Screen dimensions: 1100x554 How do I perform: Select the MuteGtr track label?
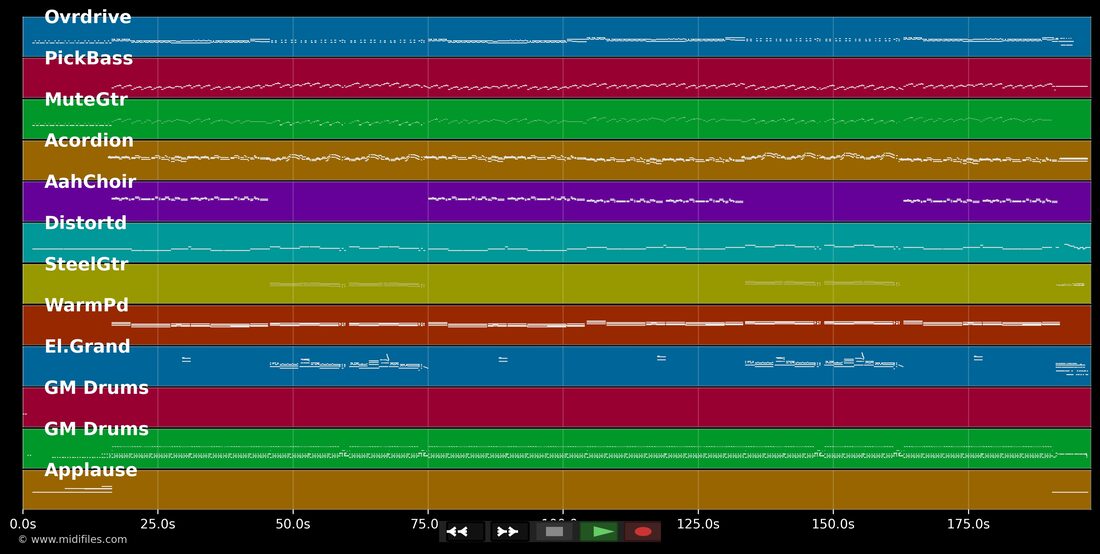(x=86, y=100)
